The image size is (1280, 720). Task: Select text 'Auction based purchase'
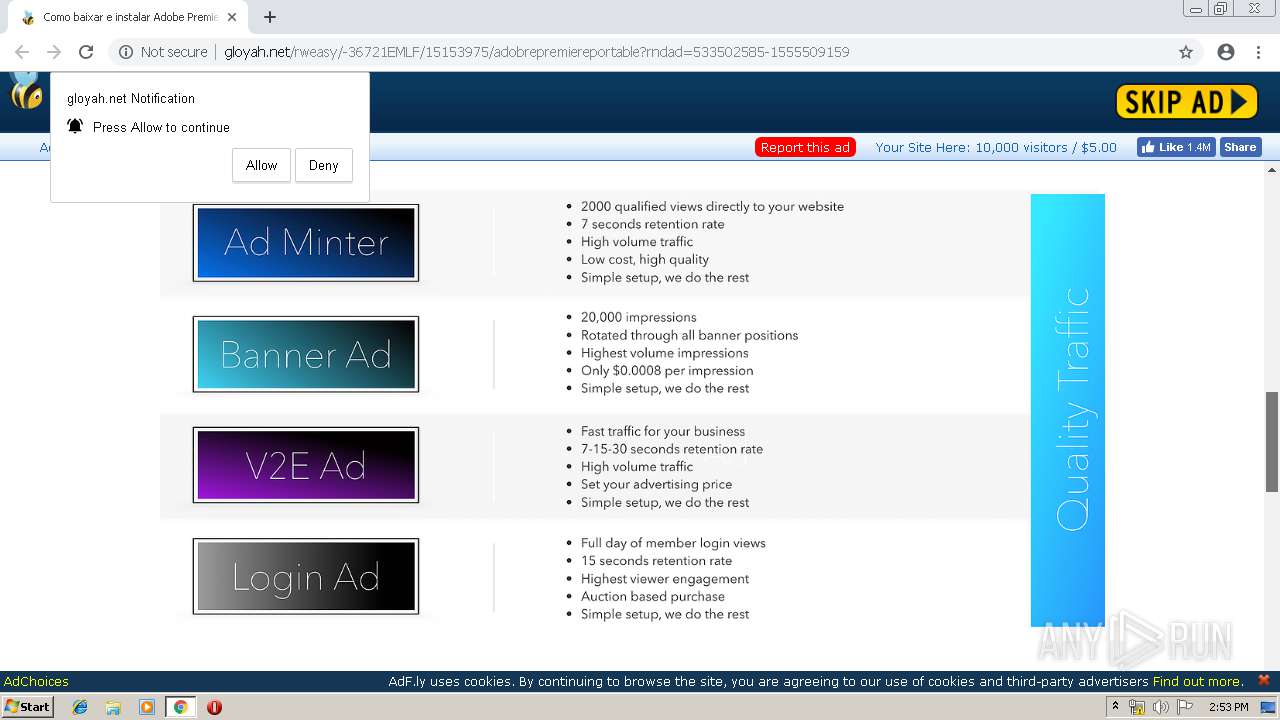tap(653, 596)
